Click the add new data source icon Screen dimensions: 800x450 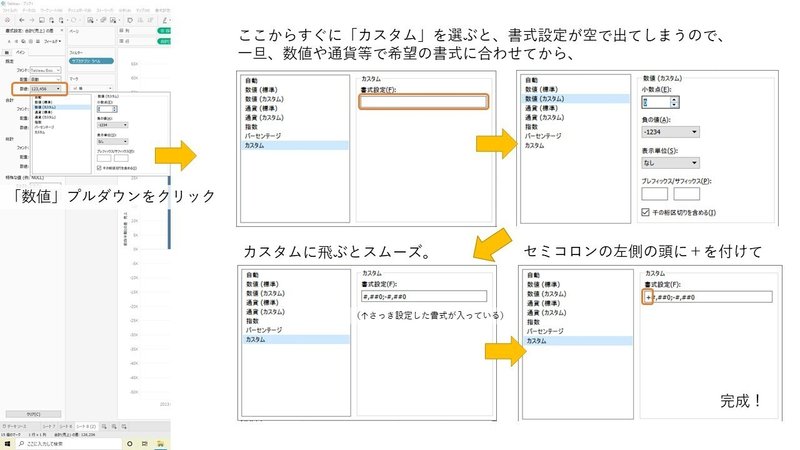click(x=52, y=20)
